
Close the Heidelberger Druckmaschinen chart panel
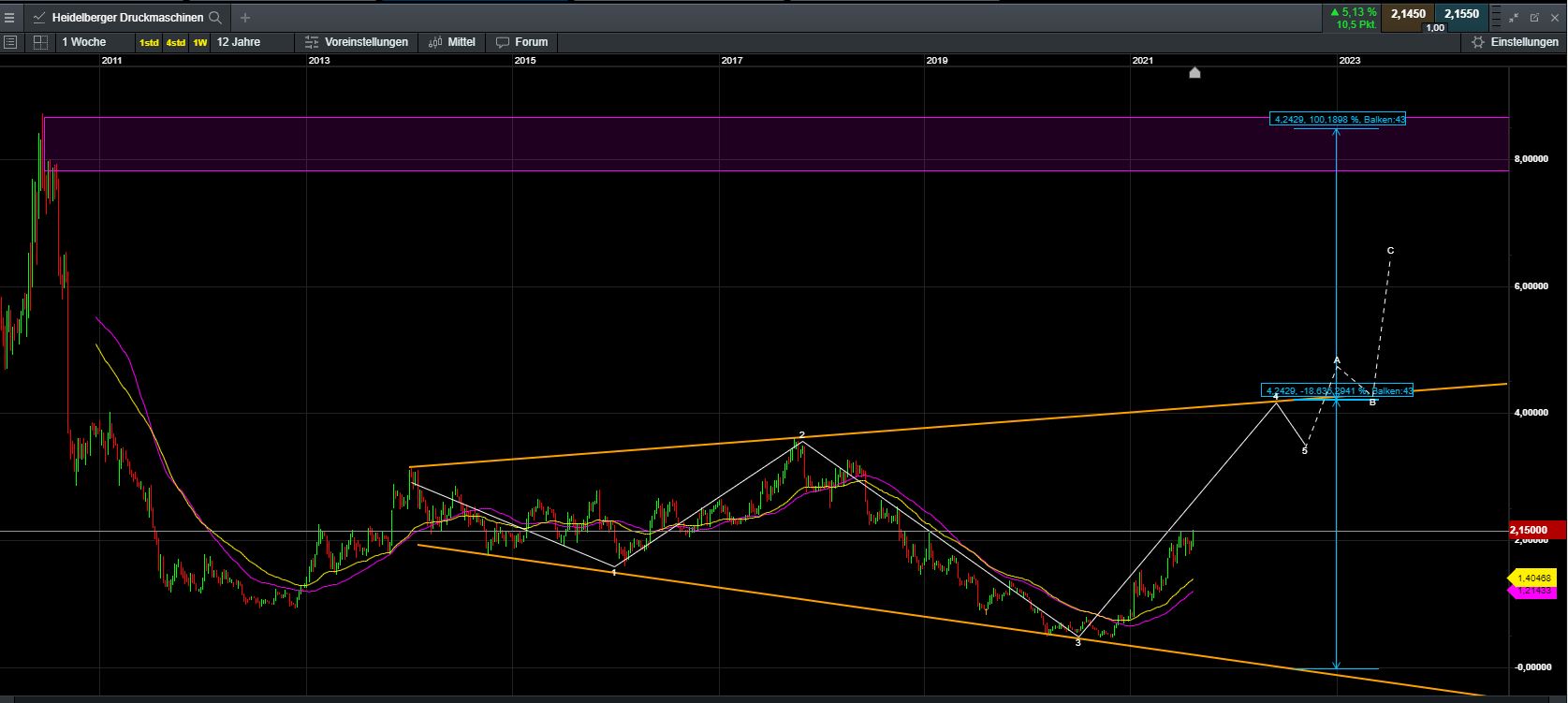click(1555, 17)
